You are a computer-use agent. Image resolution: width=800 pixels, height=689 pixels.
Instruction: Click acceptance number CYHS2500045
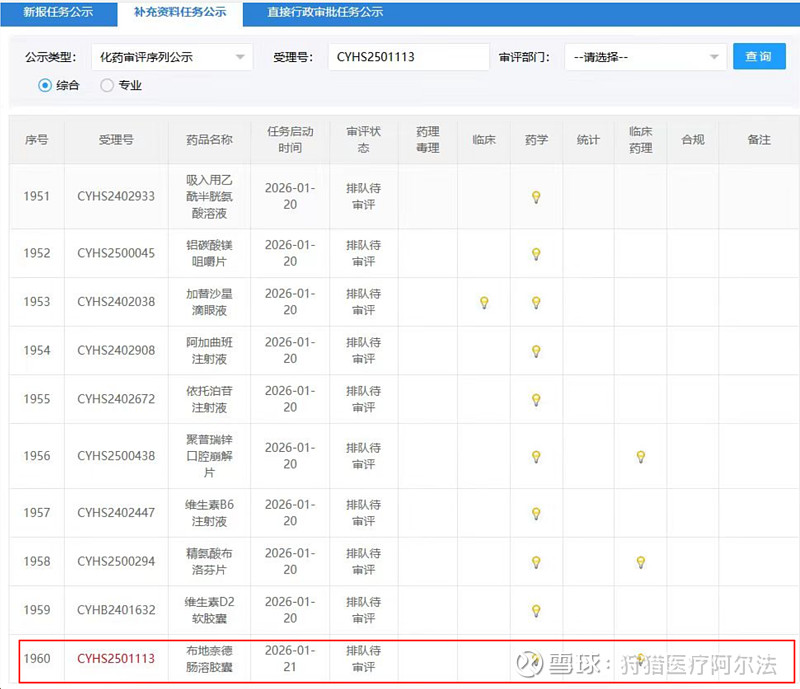click(x=116, y=253)
